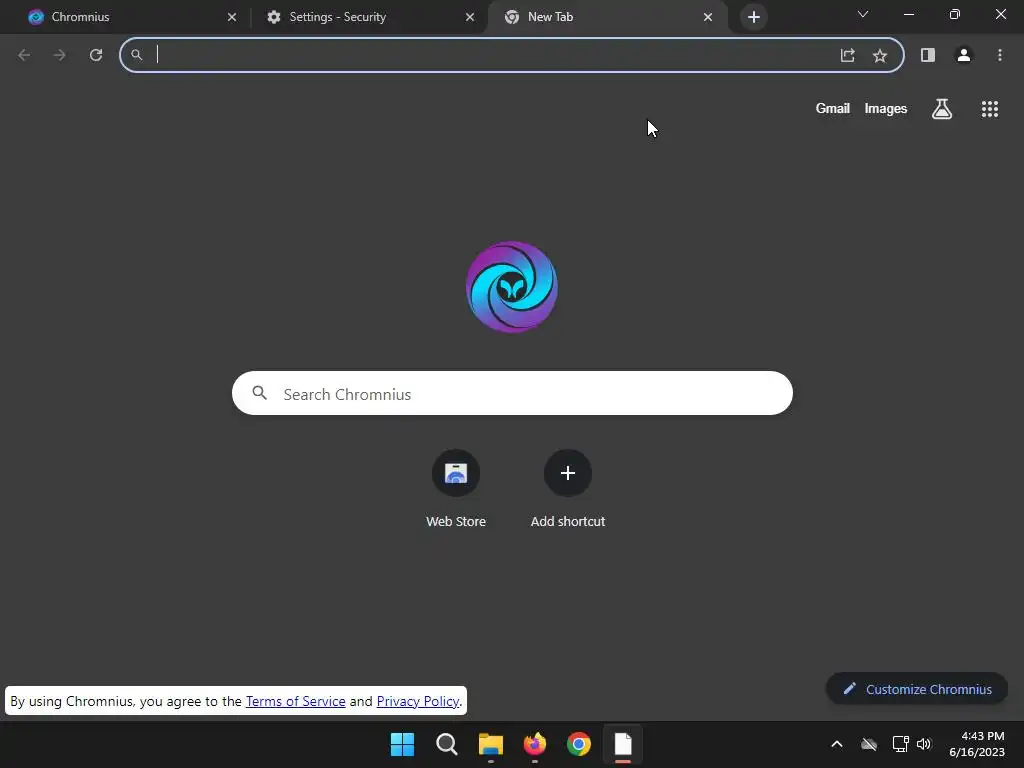Share this page icon in address bar
Viewport: 1024px width, 768px height.
[848, 55]
